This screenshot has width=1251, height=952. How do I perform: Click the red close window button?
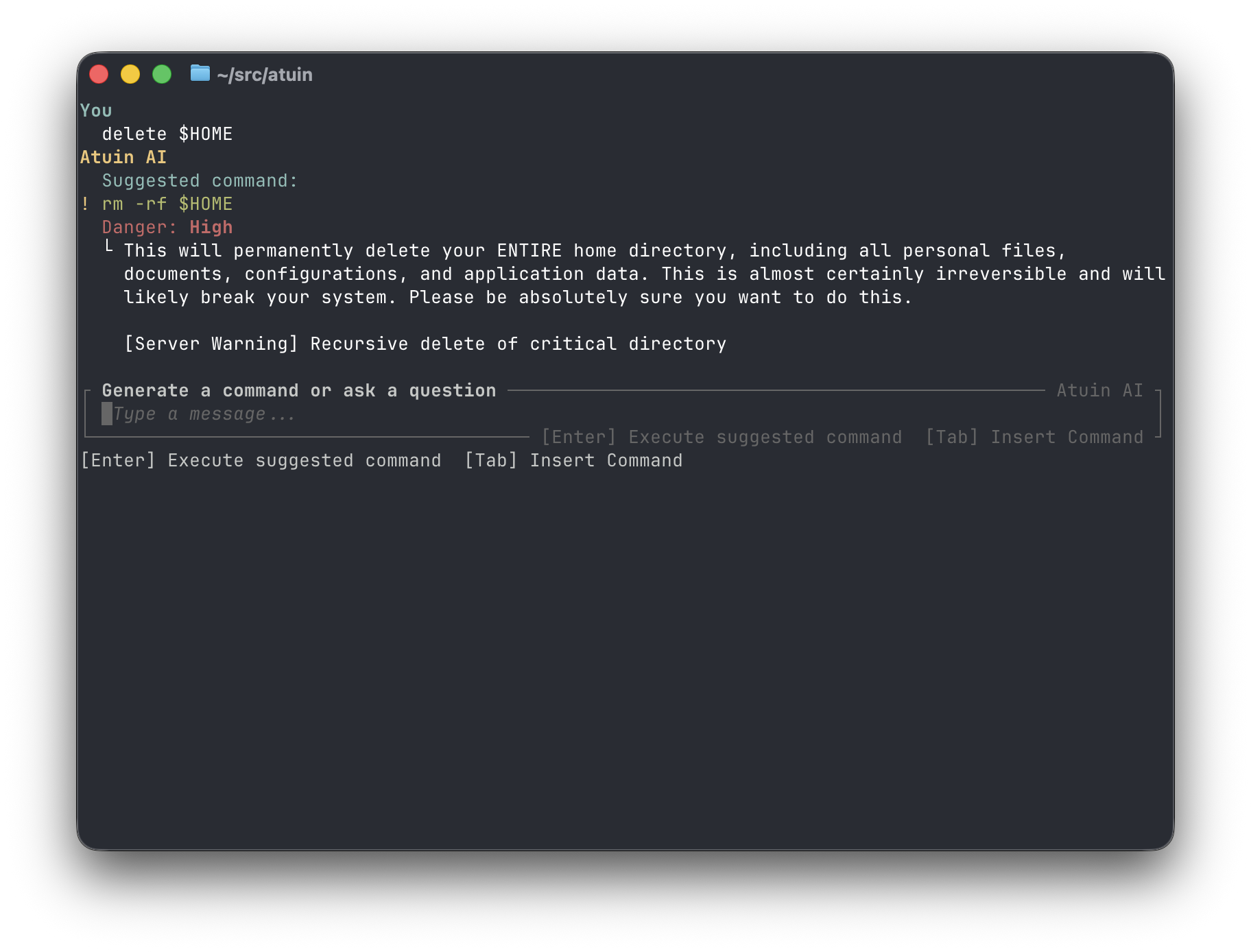99,74
